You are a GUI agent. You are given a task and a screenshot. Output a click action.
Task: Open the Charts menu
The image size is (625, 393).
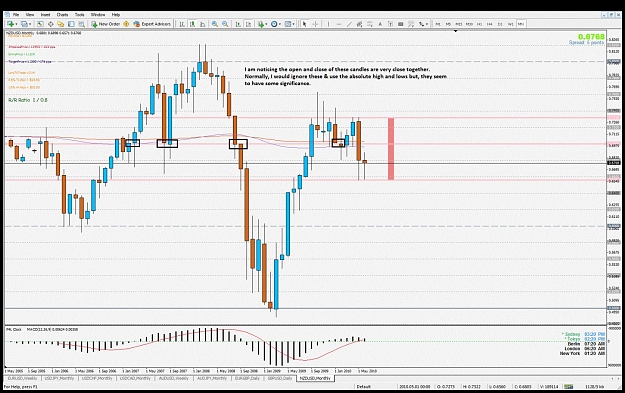62,15
